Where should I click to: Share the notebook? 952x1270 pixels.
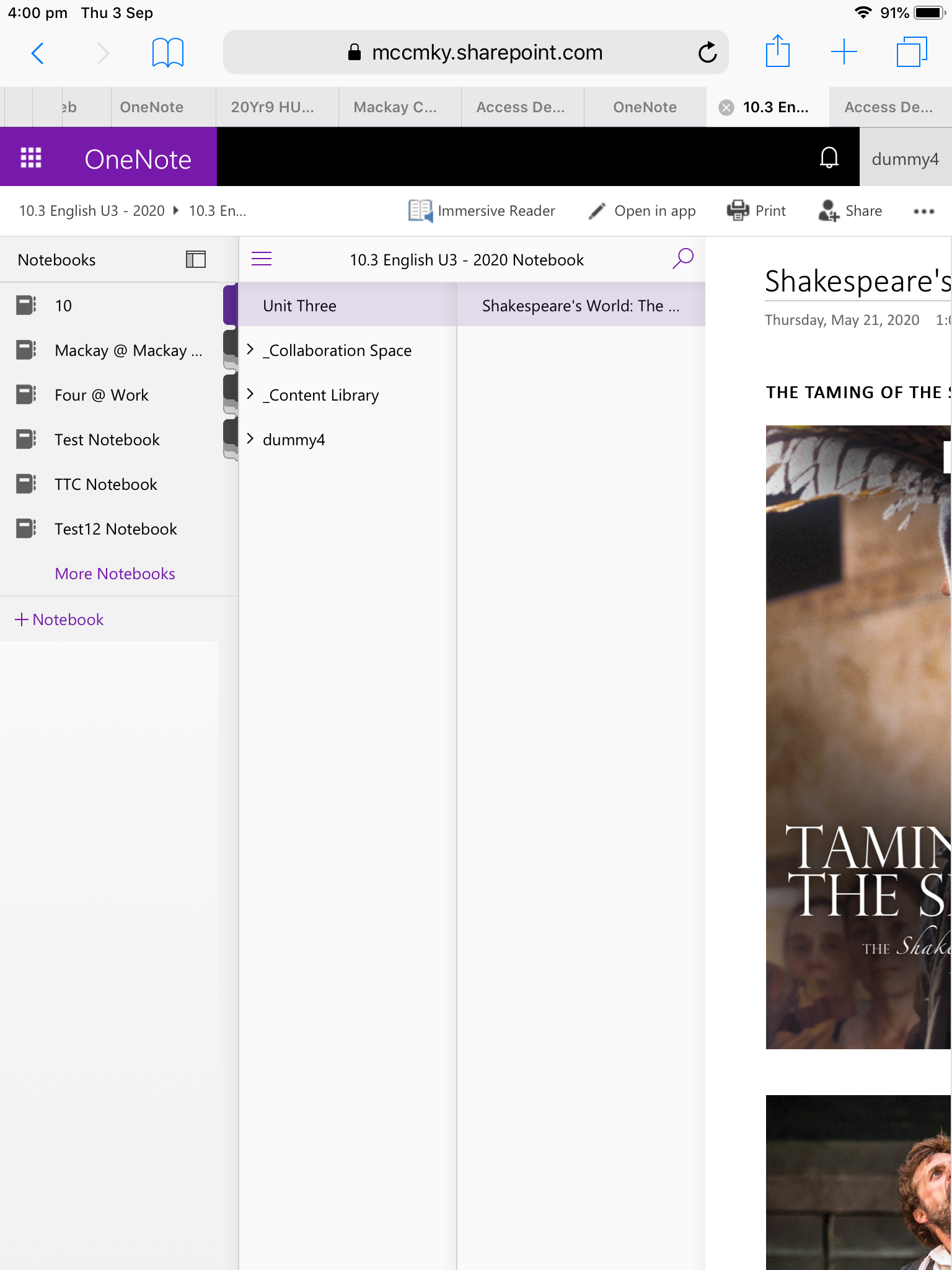[x=850, y=211]
